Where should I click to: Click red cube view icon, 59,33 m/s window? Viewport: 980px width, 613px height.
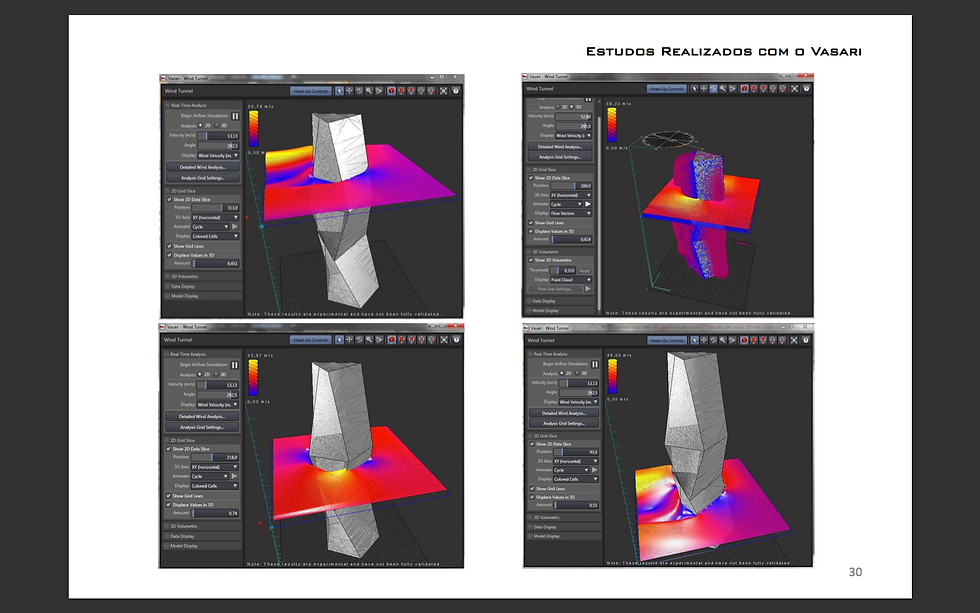[x=744, y=89]
